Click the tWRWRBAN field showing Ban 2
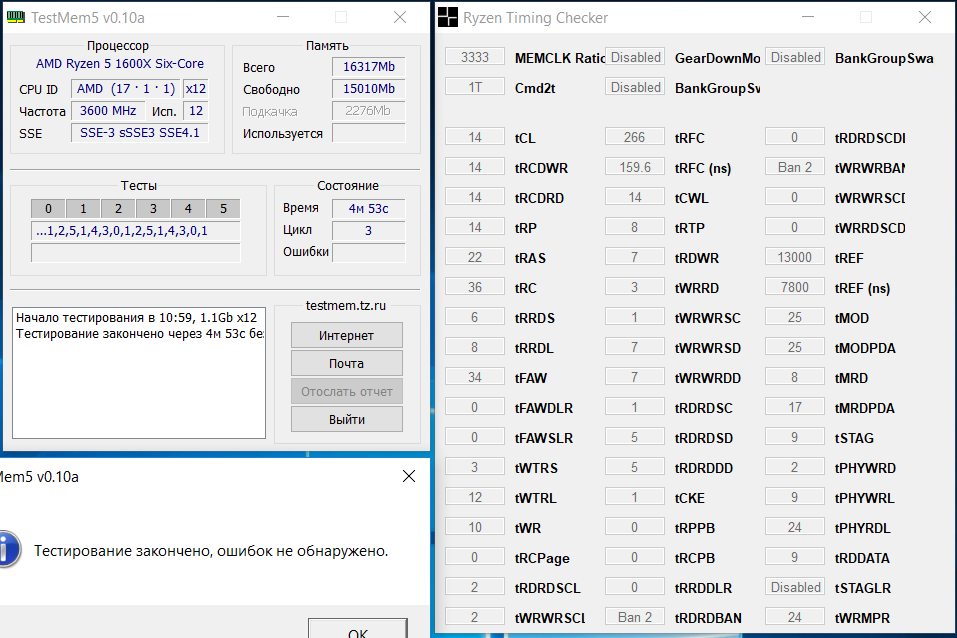The width and height of the screenshot is (957, 638). pyautogui.click(x=795, y=167)
